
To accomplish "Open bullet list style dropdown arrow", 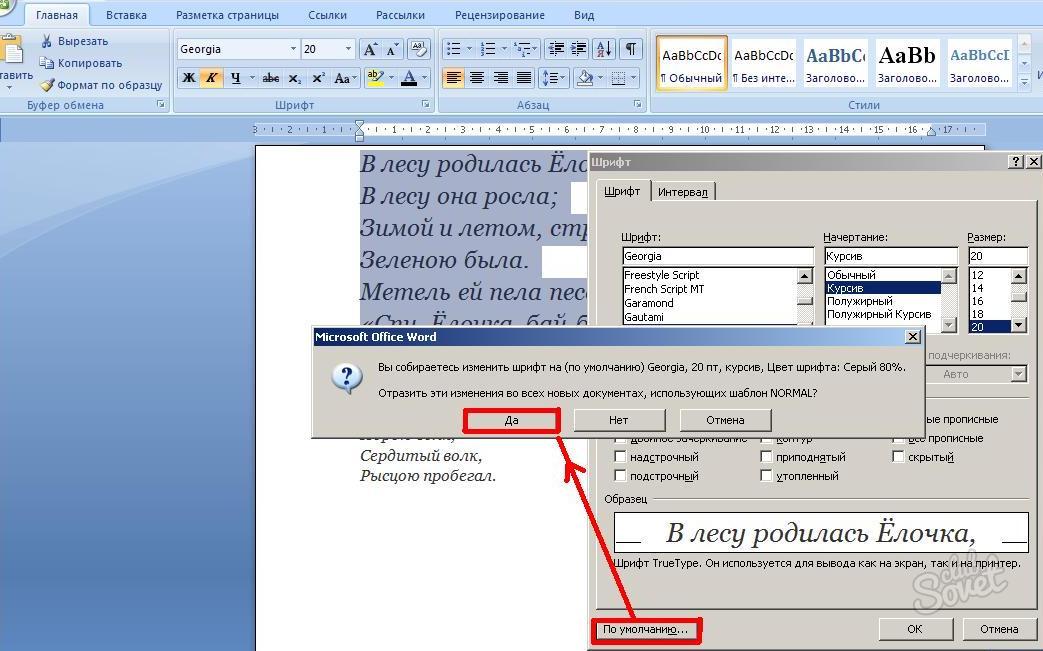I will point(469,49).
